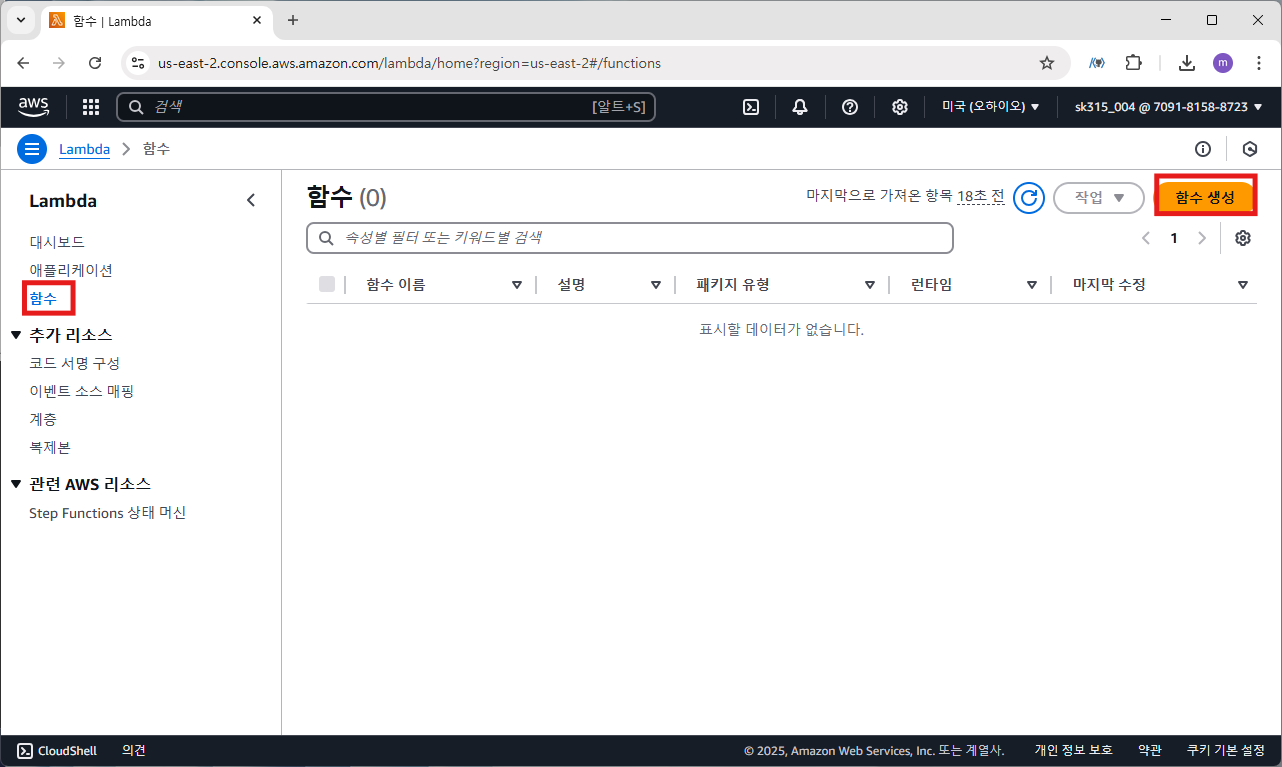Open the info panel icon
This screenshot has height=767, width=1282.
coord(1203,149)
